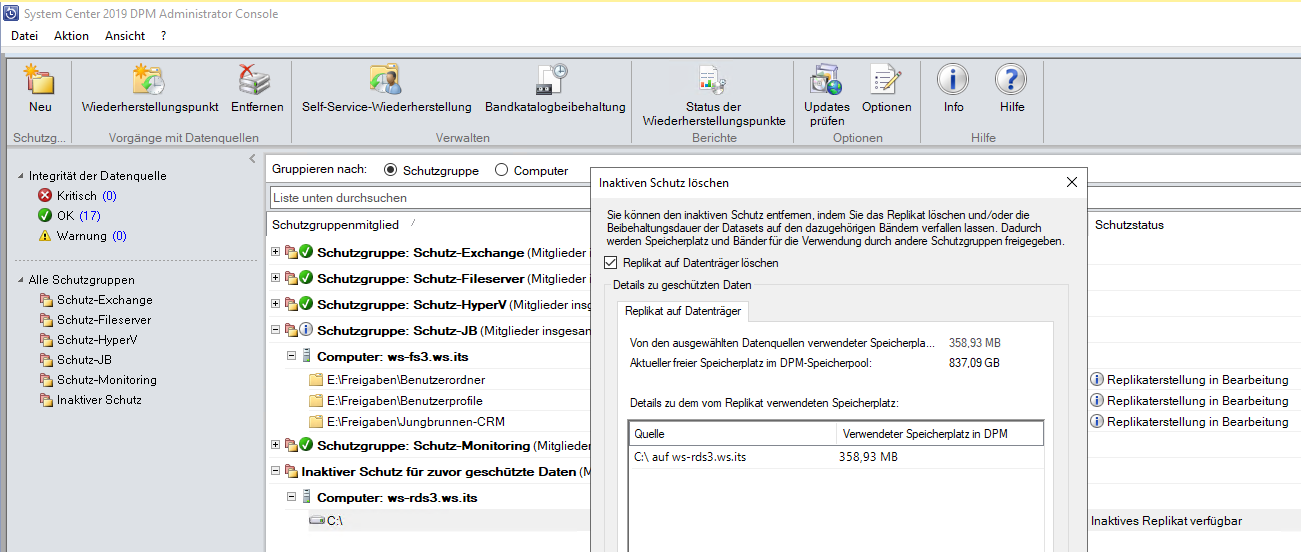1301x552 pixels.
Task: Select the Computer grouping radio button
Action: coord(501,171)
